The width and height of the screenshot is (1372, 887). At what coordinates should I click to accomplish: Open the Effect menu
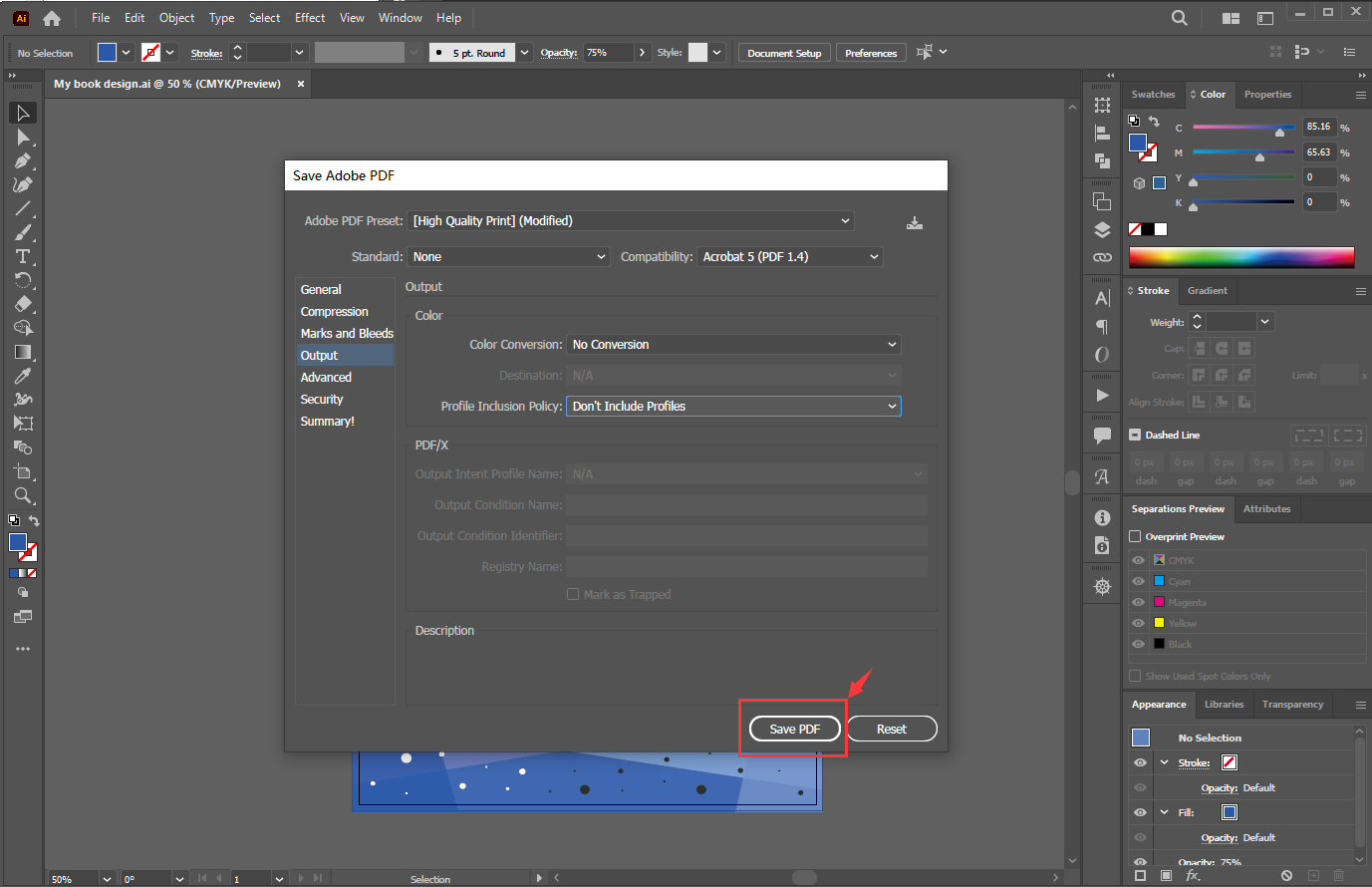coord(310,18)
